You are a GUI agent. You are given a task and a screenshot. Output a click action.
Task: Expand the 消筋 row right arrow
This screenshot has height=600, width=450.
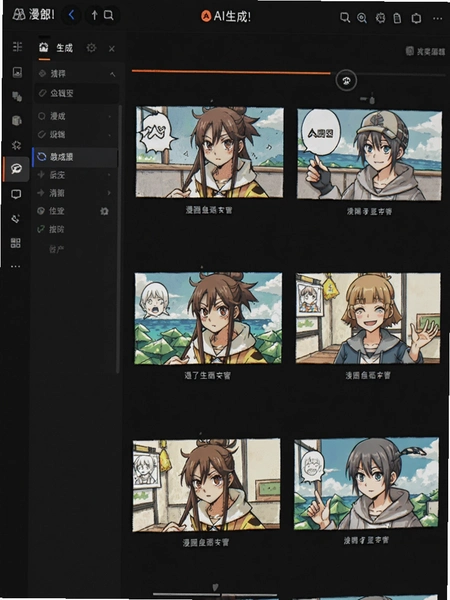[109, 193]
